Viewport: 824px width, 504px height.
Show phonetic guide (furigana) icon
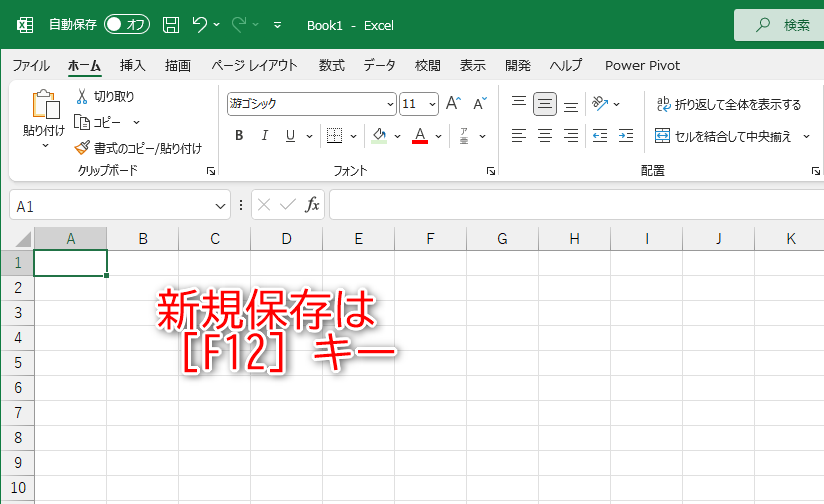click(464, 136)
